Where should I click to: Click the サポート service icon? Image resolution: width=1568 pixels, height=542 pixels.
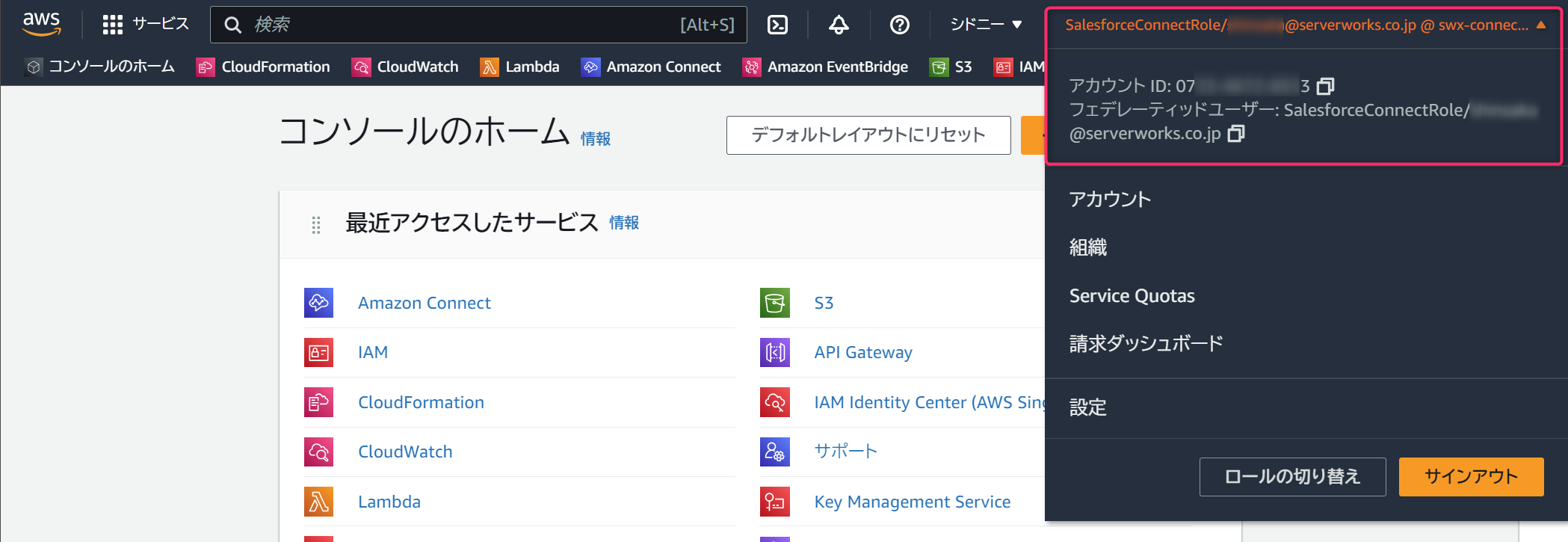pyautogui.click(x=775, y=452)
